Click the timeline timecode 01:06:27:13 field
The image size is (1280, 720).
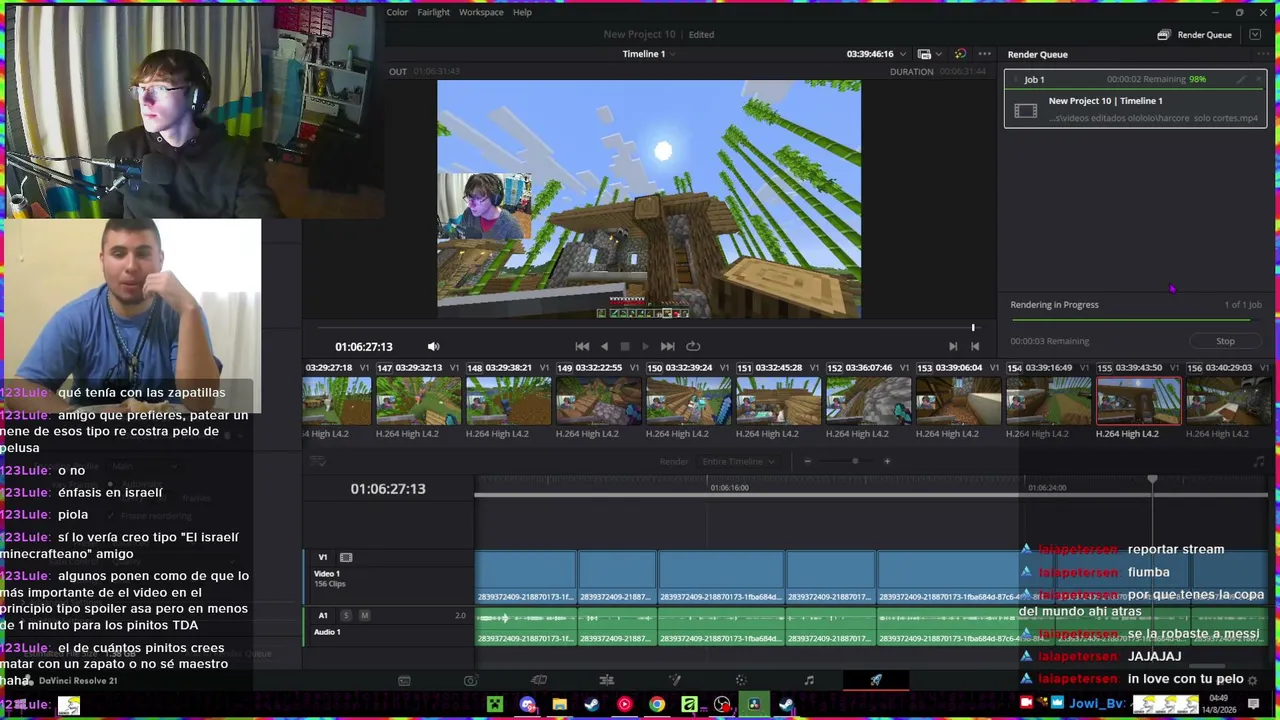pyautogui.click(x=388, y=489)
